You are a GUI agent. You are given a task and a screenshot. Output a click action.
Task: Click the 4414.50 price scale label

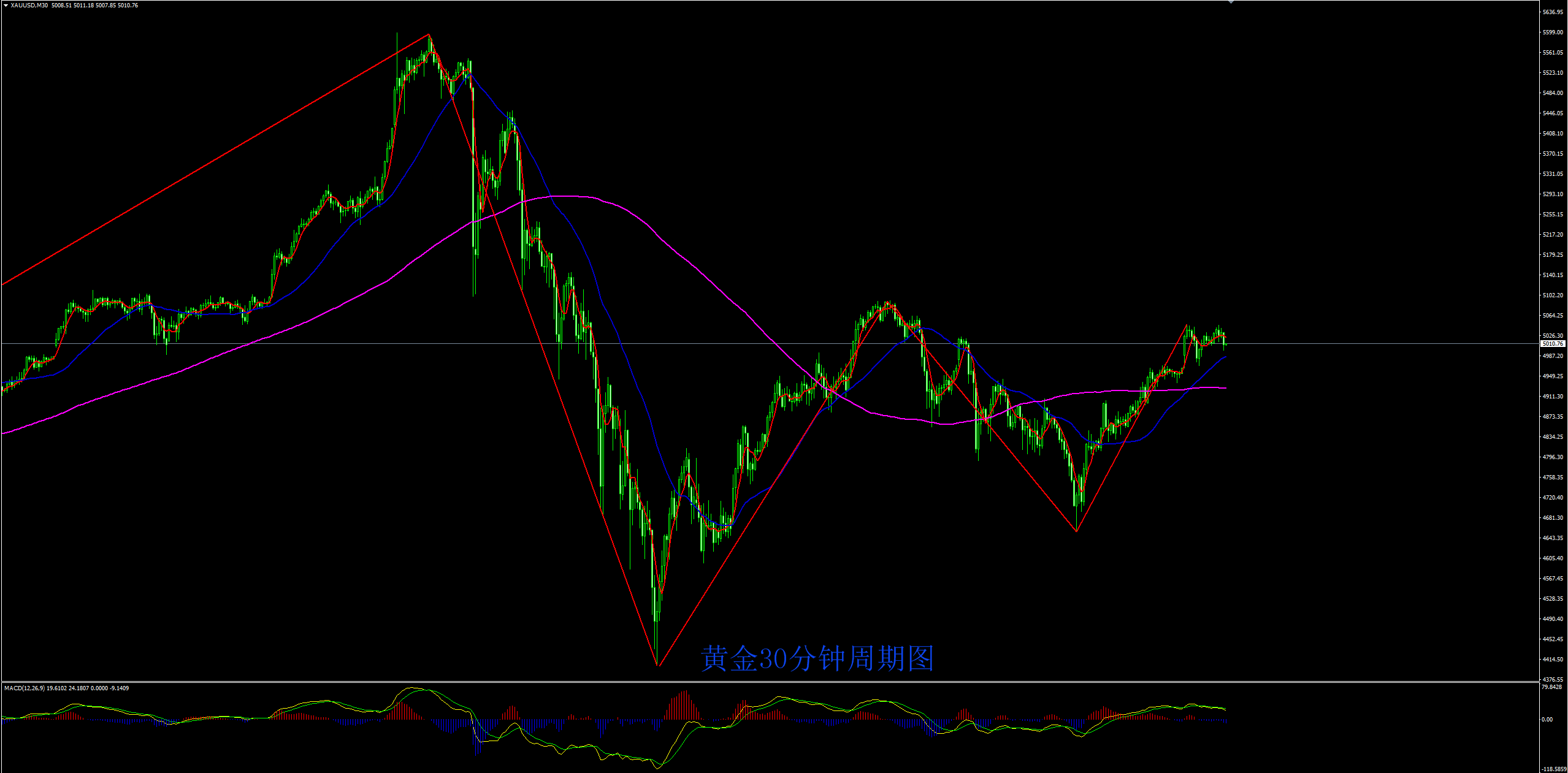click(x=1553, y=660)
